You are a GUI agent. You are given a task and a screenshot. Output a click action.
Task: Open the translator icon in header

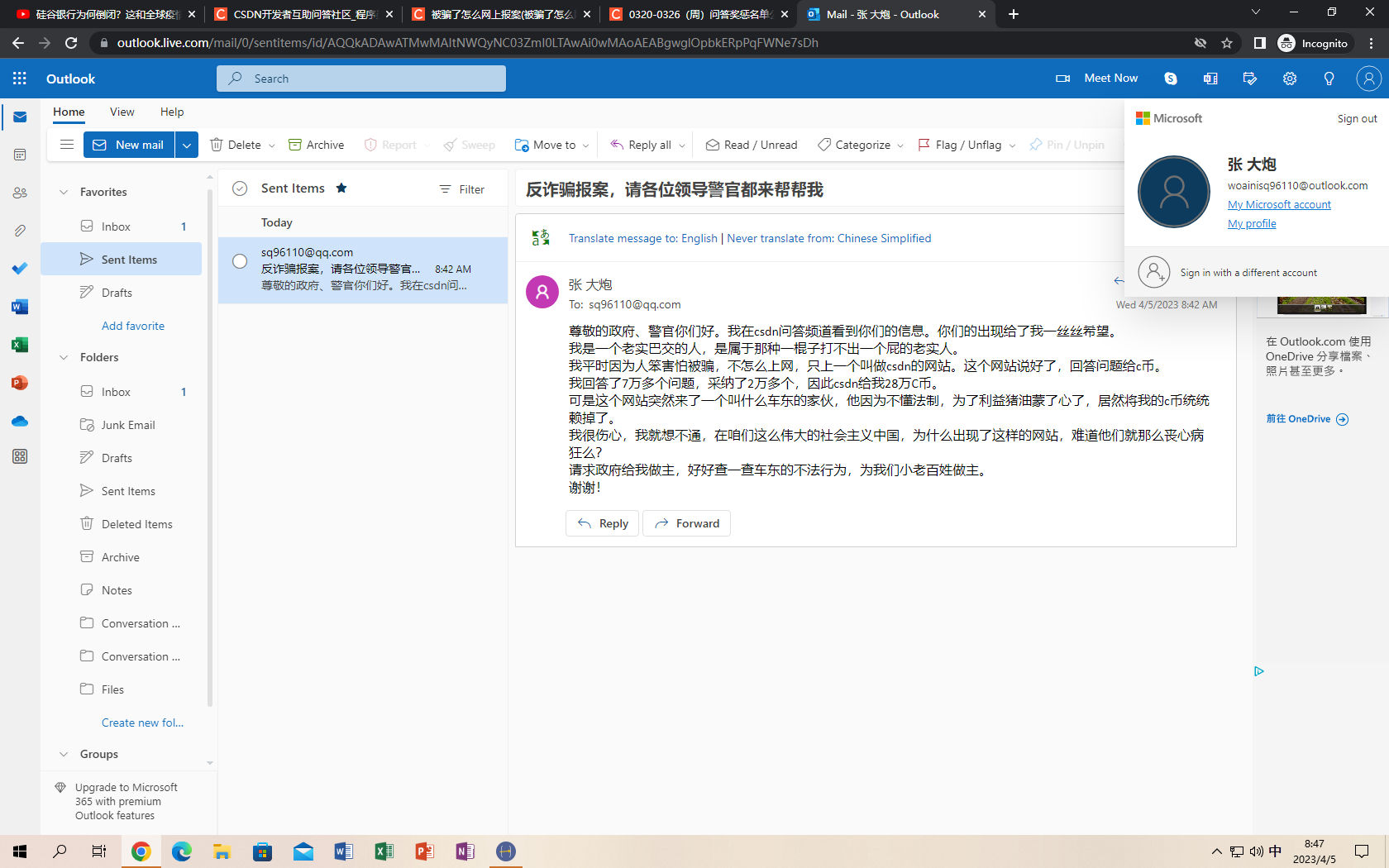coord(1210,79)
